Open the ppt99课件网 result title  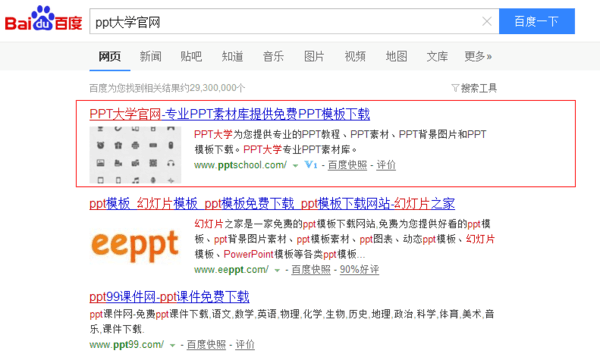coord(169,297)
